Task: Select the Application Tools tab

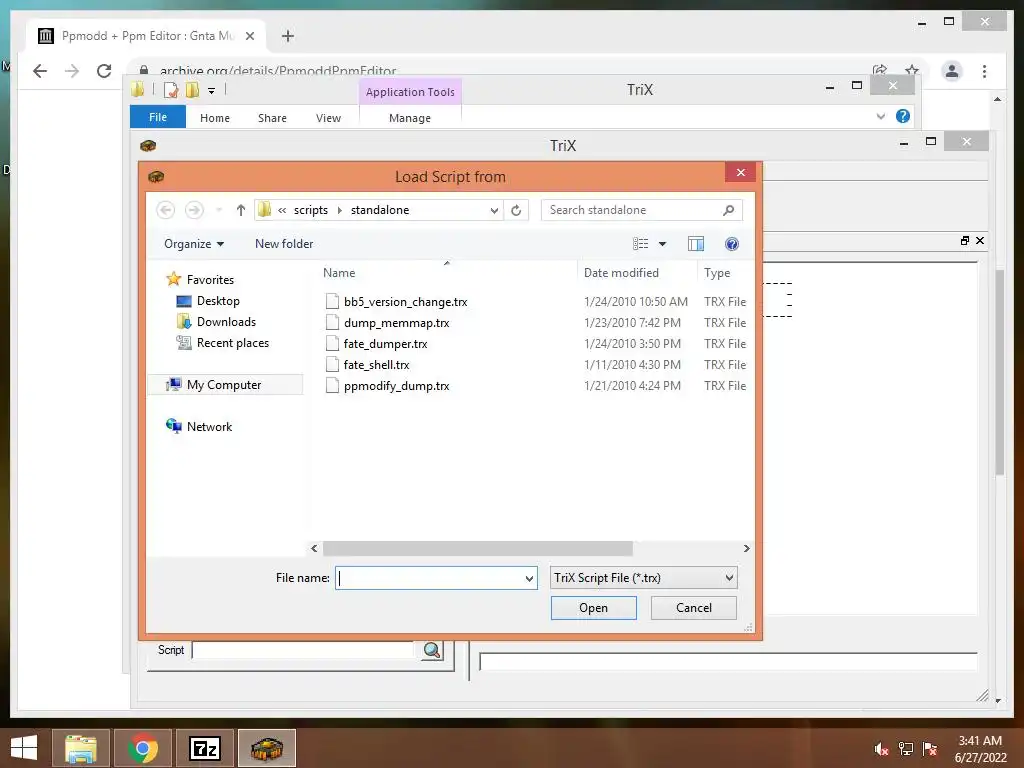Action: (410, 92)
